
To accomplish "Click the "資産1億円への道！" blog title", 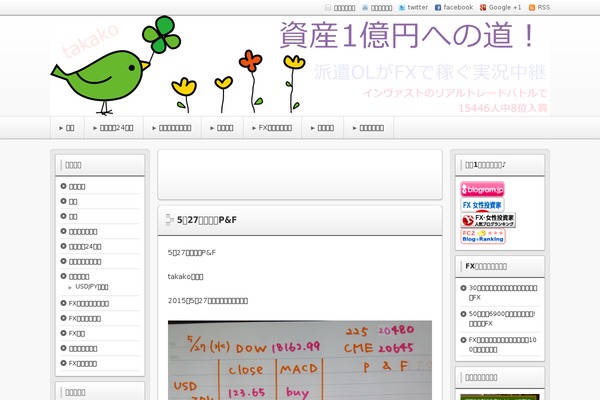I will 407,35.
